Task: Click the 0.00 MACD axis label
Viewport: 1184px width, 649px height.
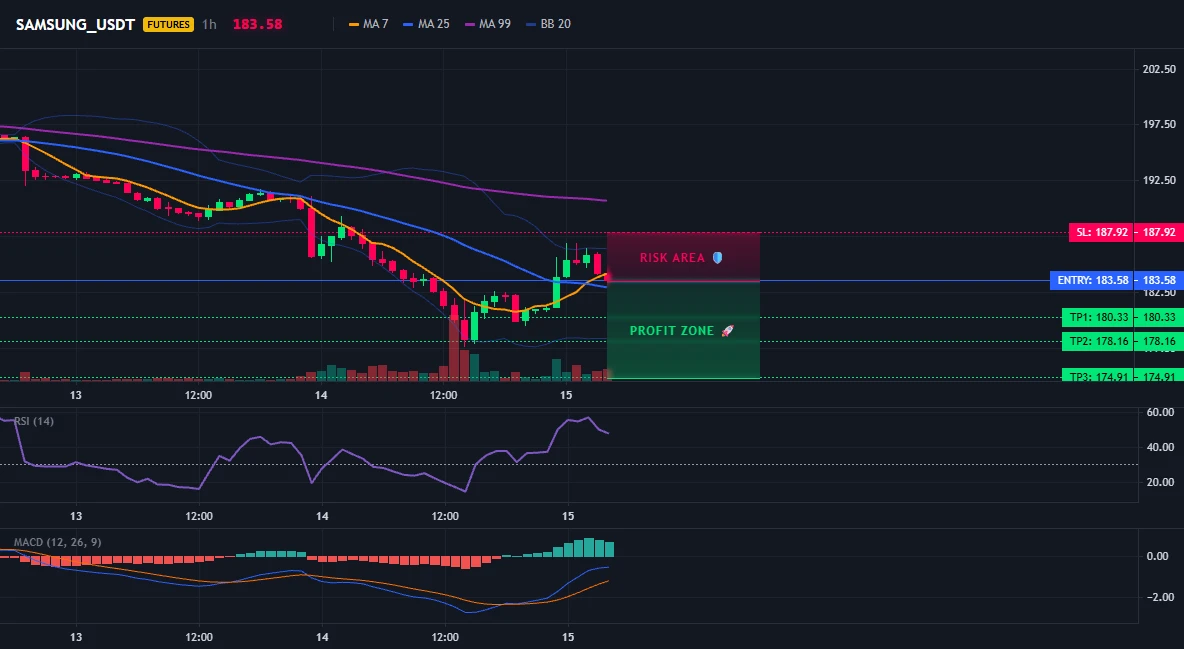Action: (x=1158, y=556)
